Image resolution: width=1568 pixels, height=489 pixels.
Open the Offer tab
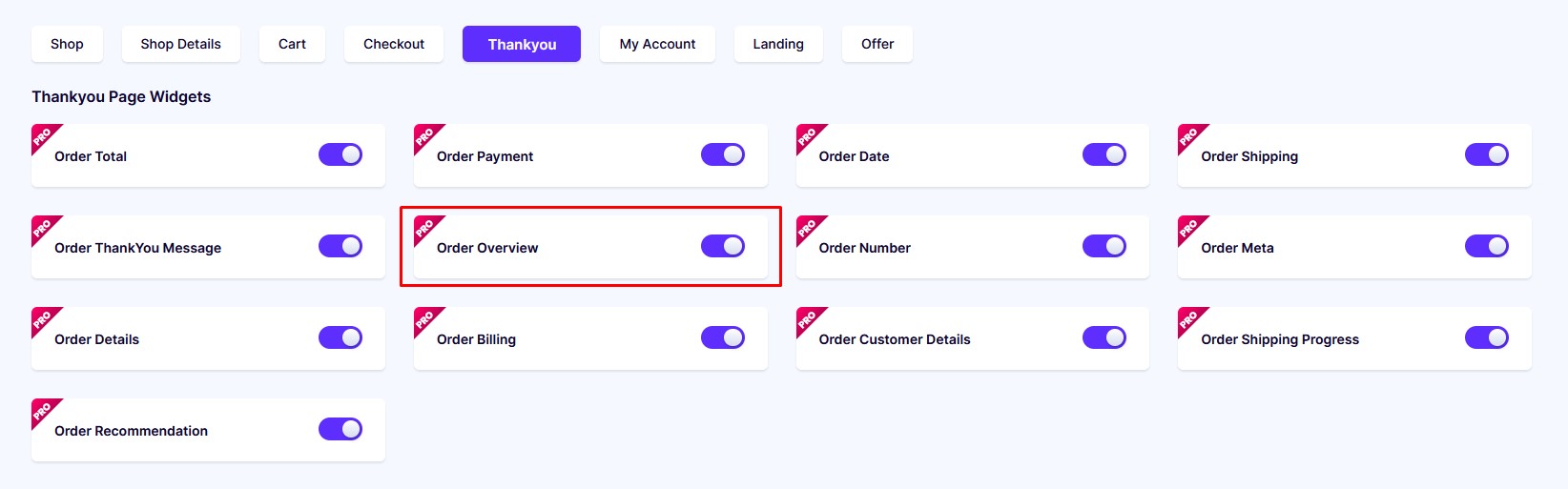(877, 44)
